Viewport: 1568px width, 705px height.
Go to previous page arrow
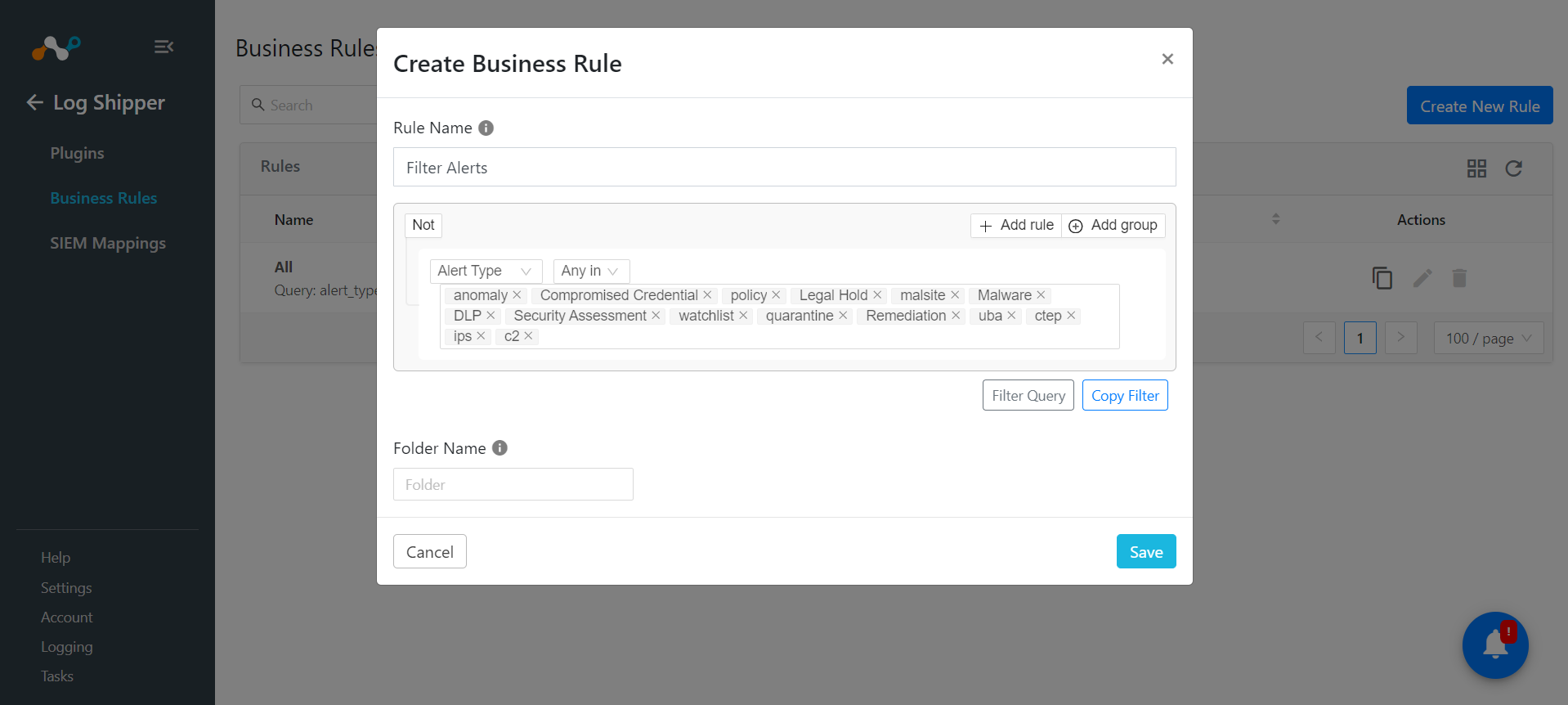click(1319, 338)
